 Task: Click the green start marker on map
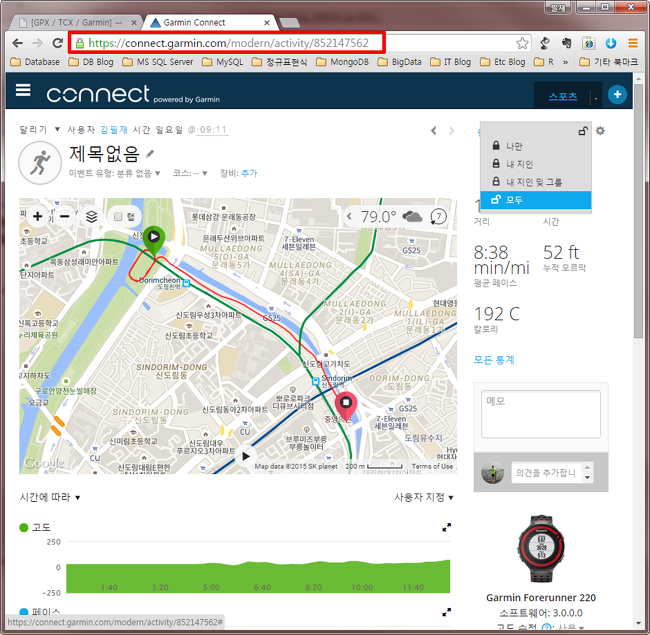pos(154,240)
